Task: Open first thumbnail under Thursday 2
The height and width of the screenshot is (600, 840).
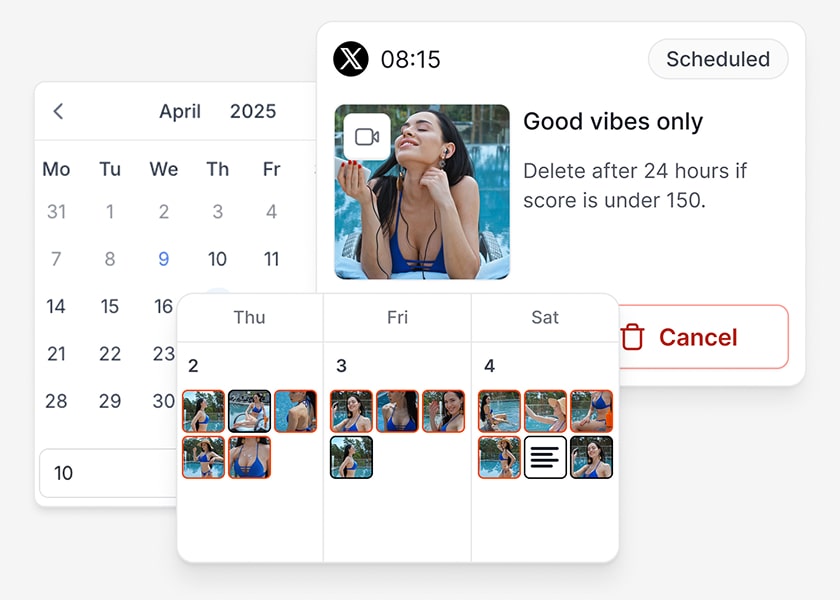Action: coord(203,411)
